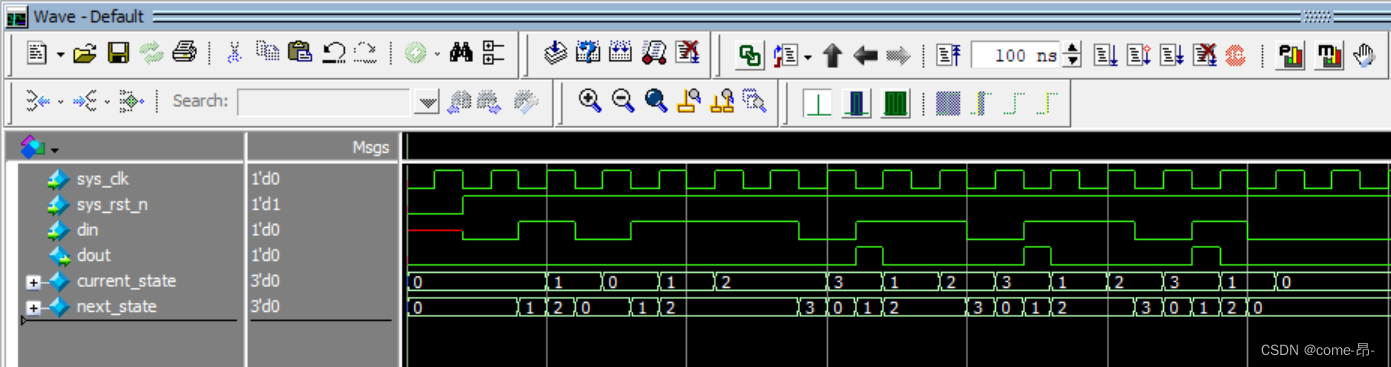The height and width of the screenshot is (367, 1391).
Task: Click the Wave - Default title bar
Action: [695, 16]
